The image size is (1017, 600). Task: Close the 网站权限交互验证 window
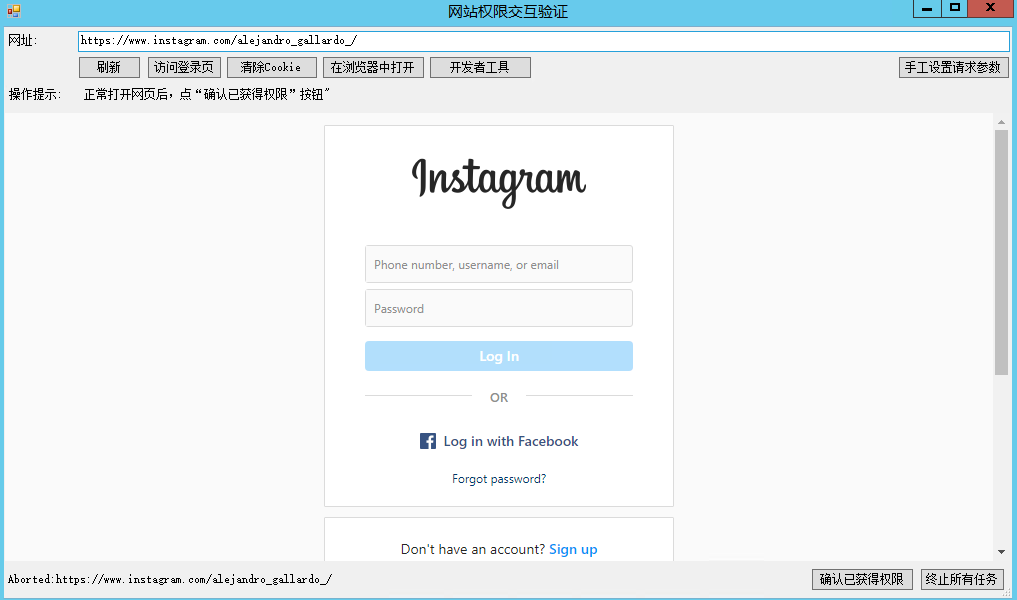coord(990,8)
